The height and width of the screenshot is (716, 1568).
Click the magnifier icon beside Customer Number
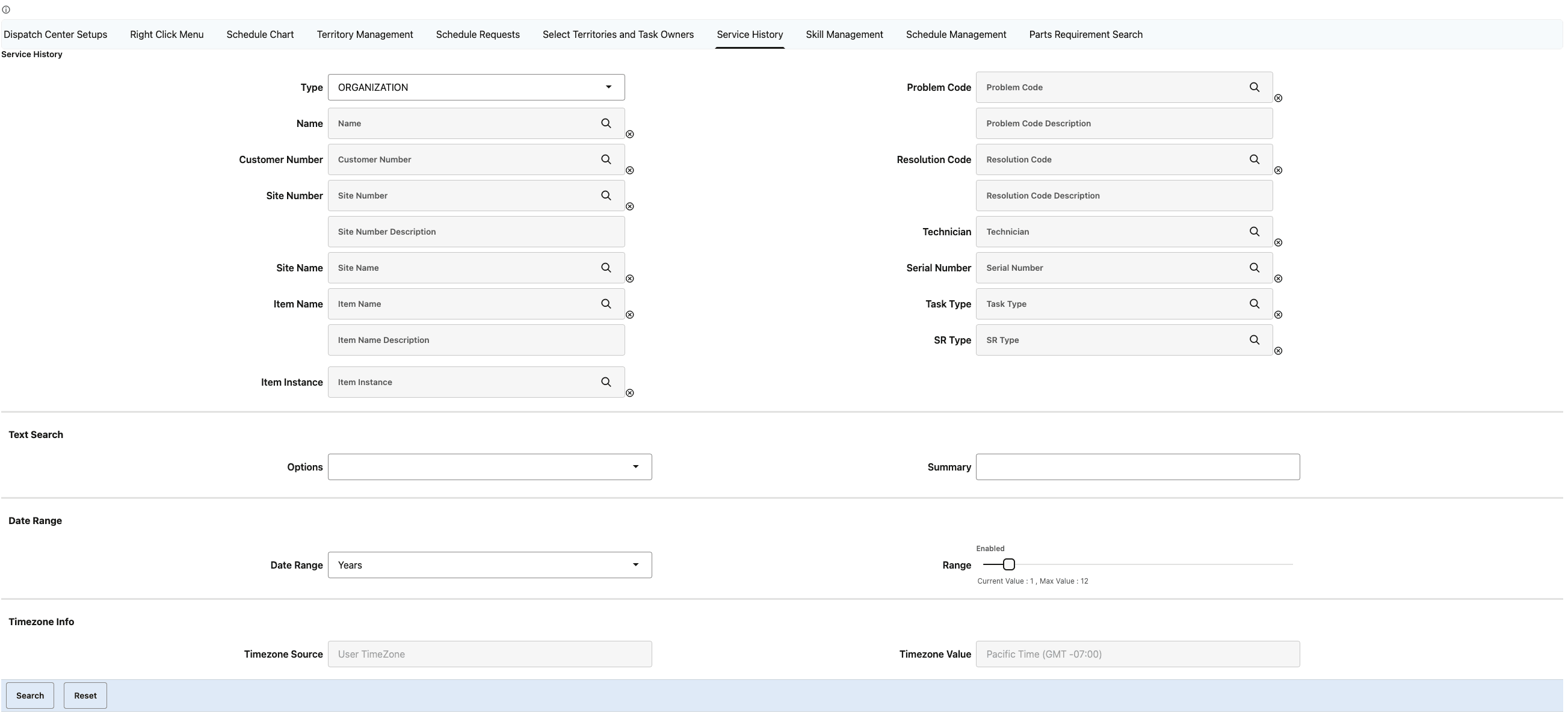(x=607, y=159)
